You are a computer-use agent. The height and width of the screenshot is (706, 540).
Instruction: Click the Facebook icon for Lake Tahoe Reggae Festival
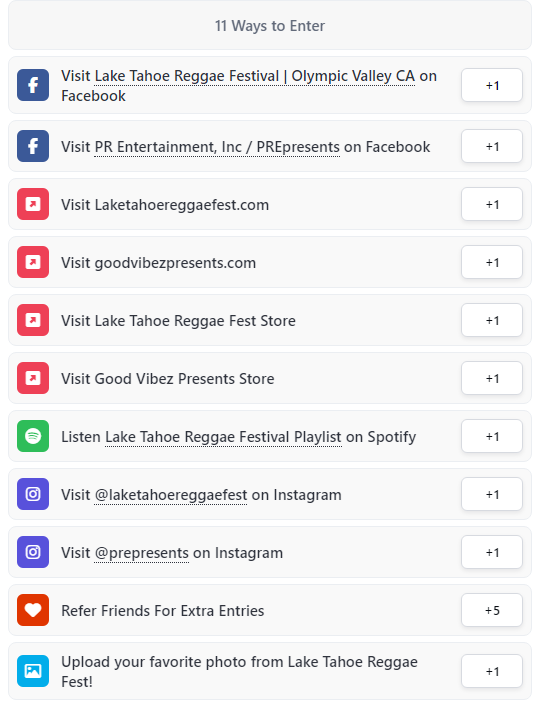point(33,85)
